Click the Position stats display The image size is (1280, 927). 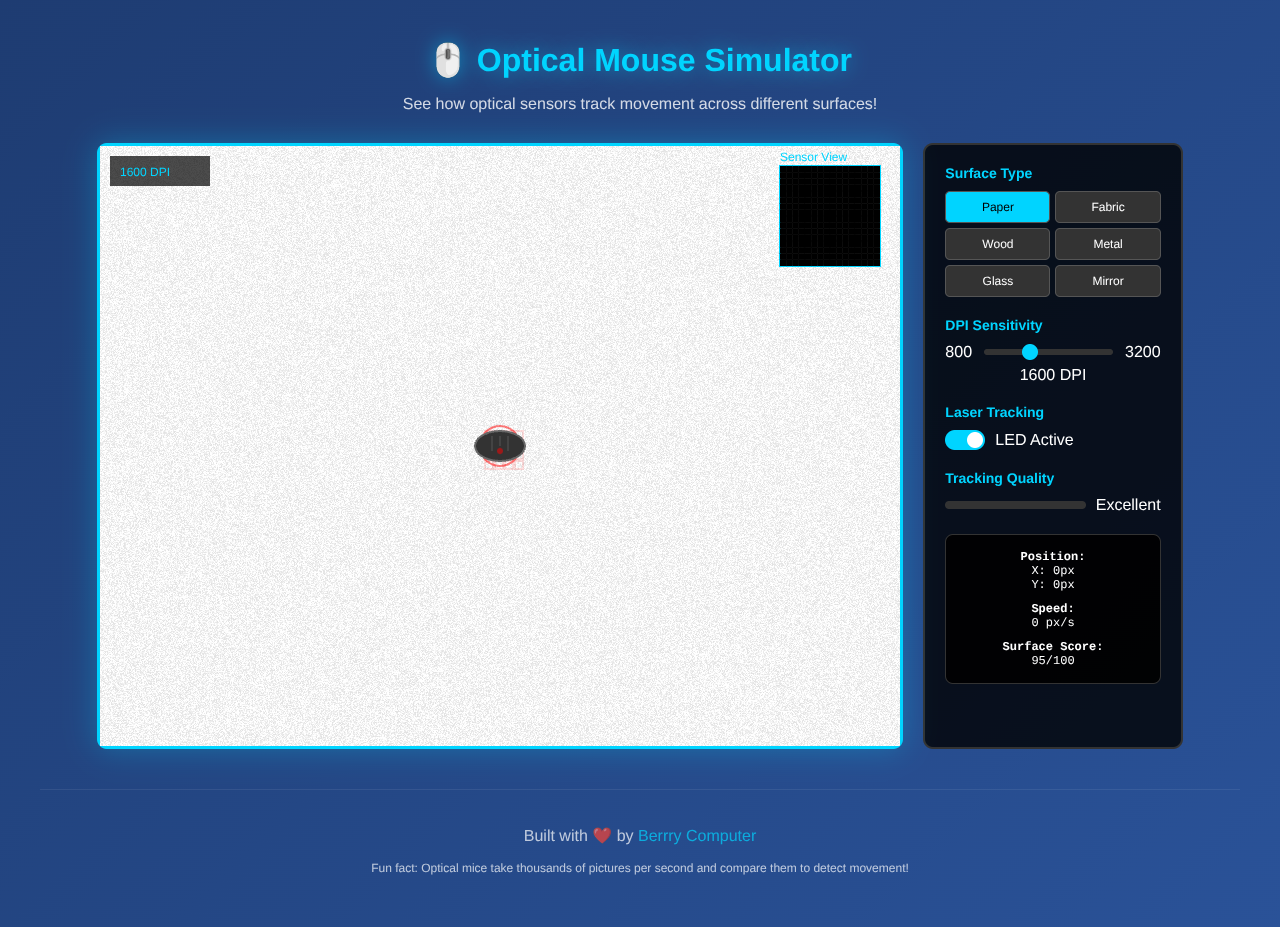click(x=1052, y=569)
